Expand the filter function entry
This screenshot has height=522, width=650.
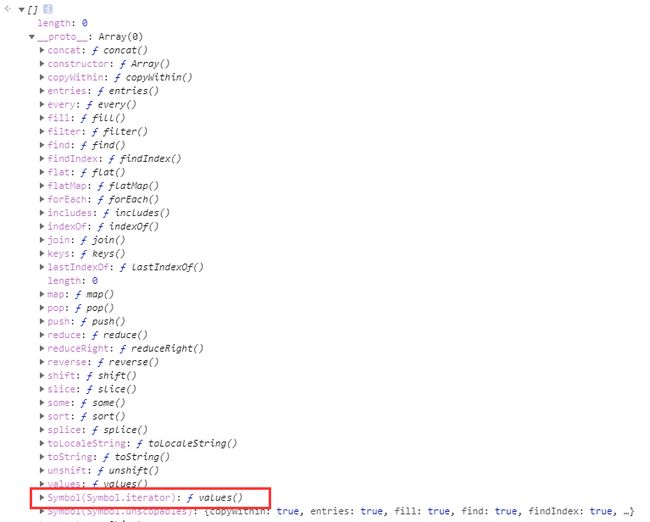point(42,131)
